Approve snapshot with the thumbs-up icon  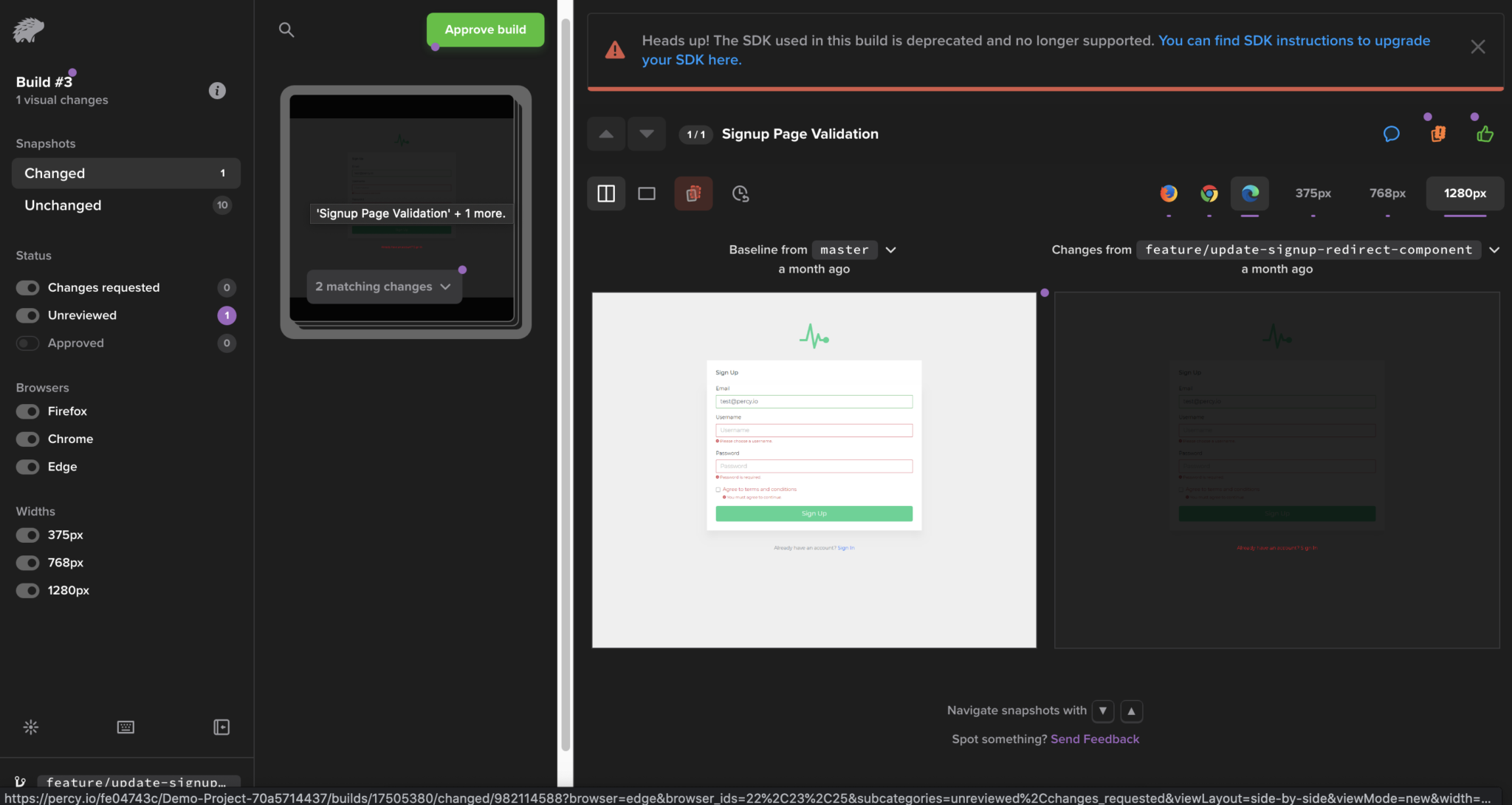coord(1485,134)
